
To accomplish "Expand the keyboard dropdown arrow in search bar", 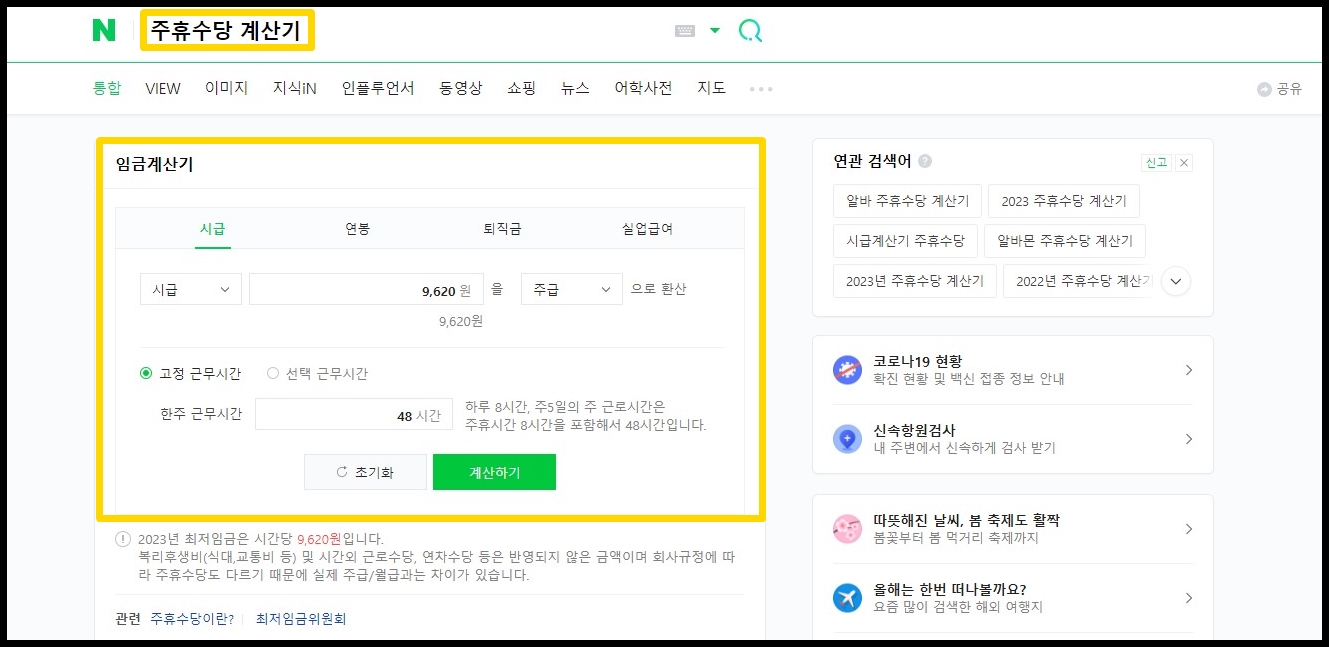I will tap(714, 31).
